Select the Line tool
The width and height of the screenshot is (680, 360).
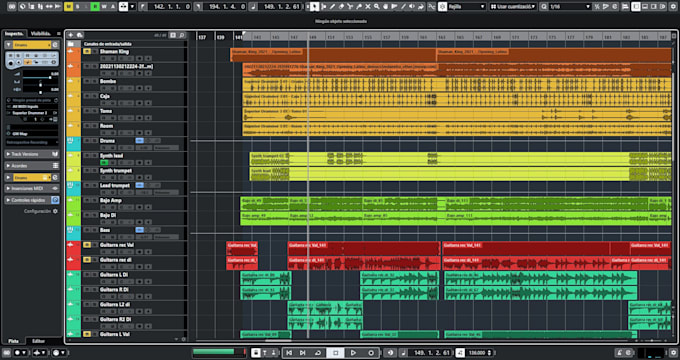tap(403, 7)
